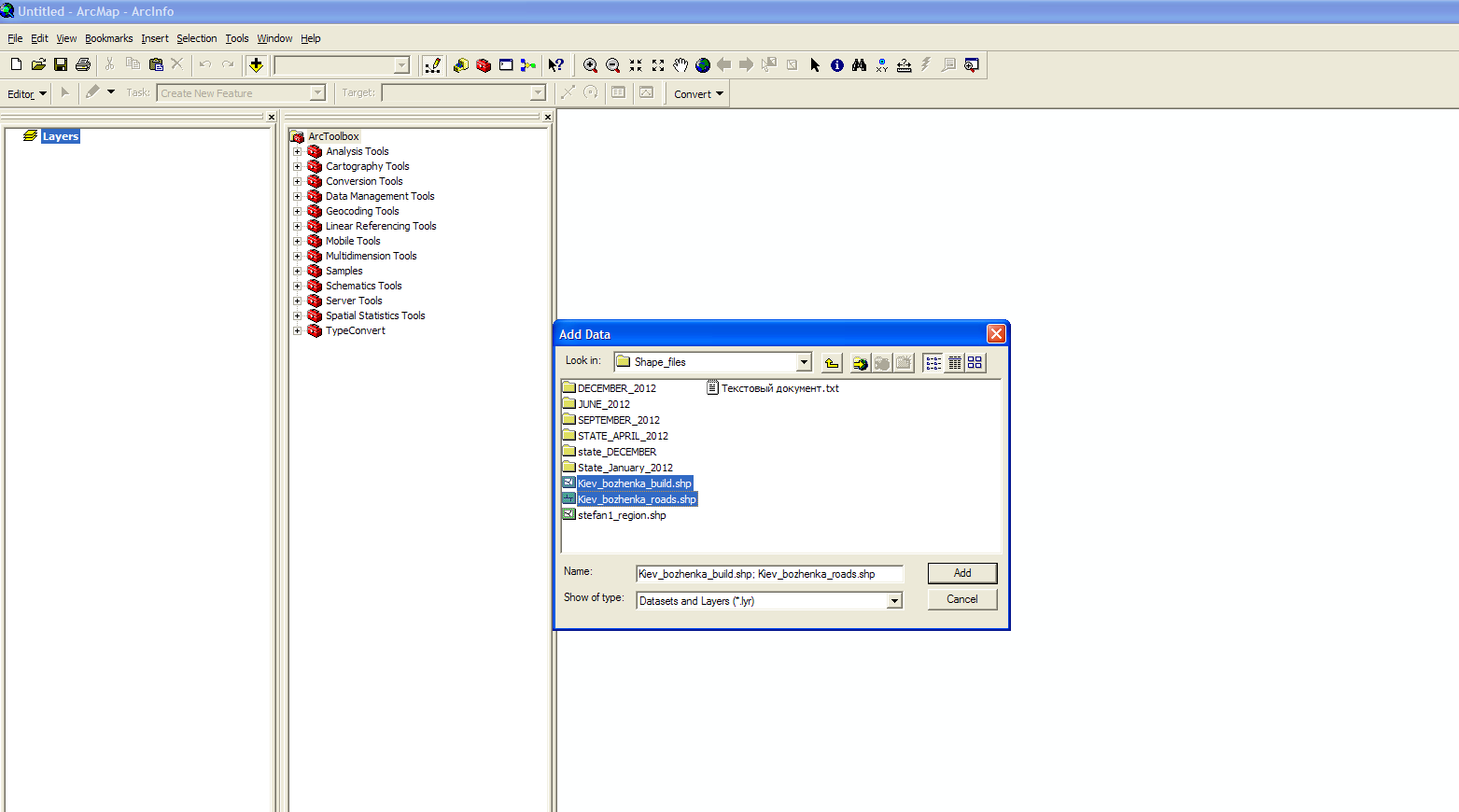Click the Add button in dialog
This screenshot has height=812, width=1459.
click(x=961, y=573)
